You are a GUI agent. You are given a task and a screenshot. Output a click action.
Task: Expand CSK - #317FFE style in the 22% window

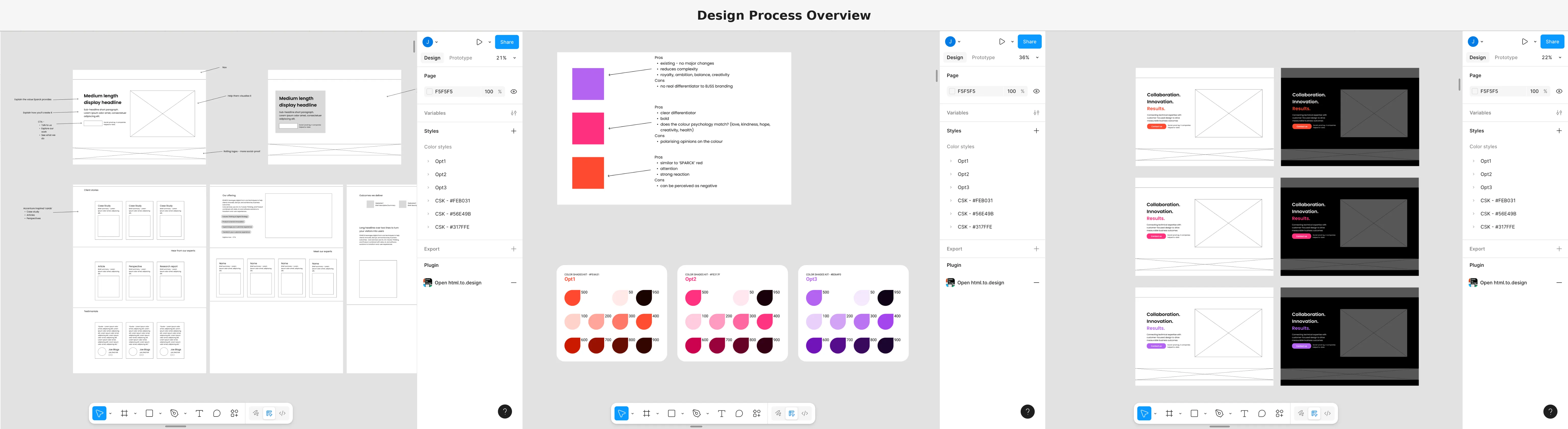point(1474,227)
